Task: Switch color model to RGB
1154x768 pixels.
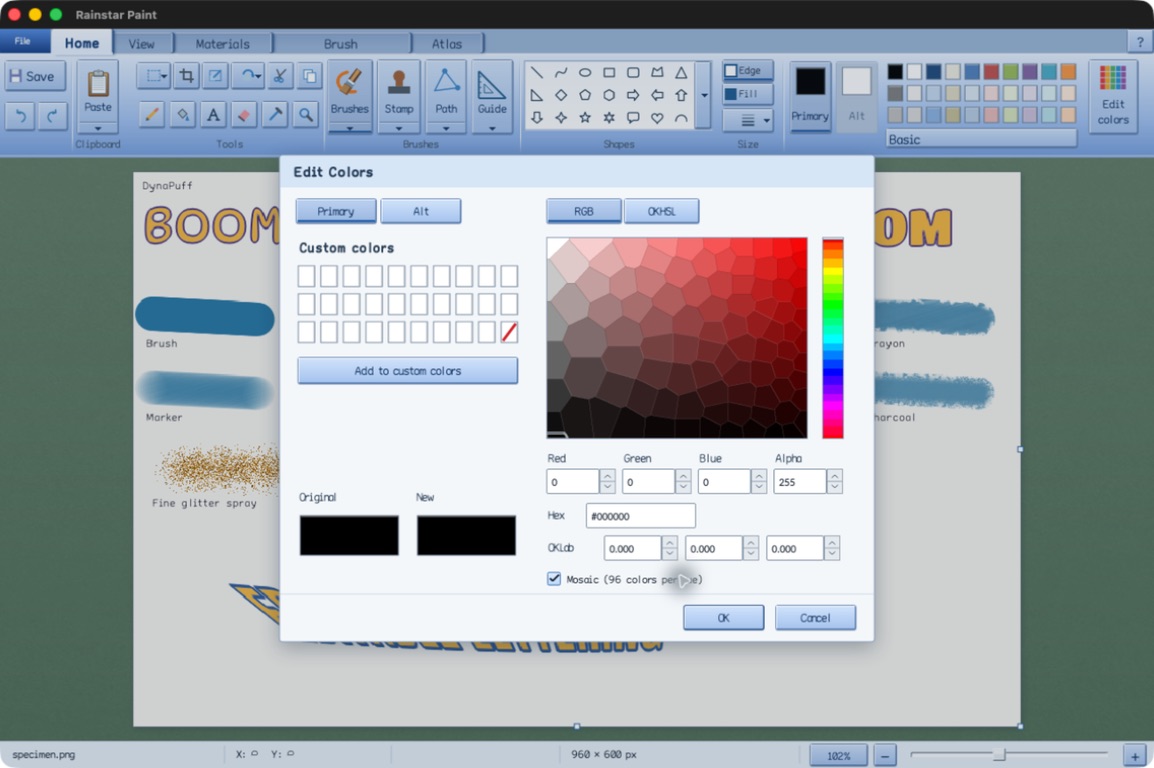Action: 584,211
